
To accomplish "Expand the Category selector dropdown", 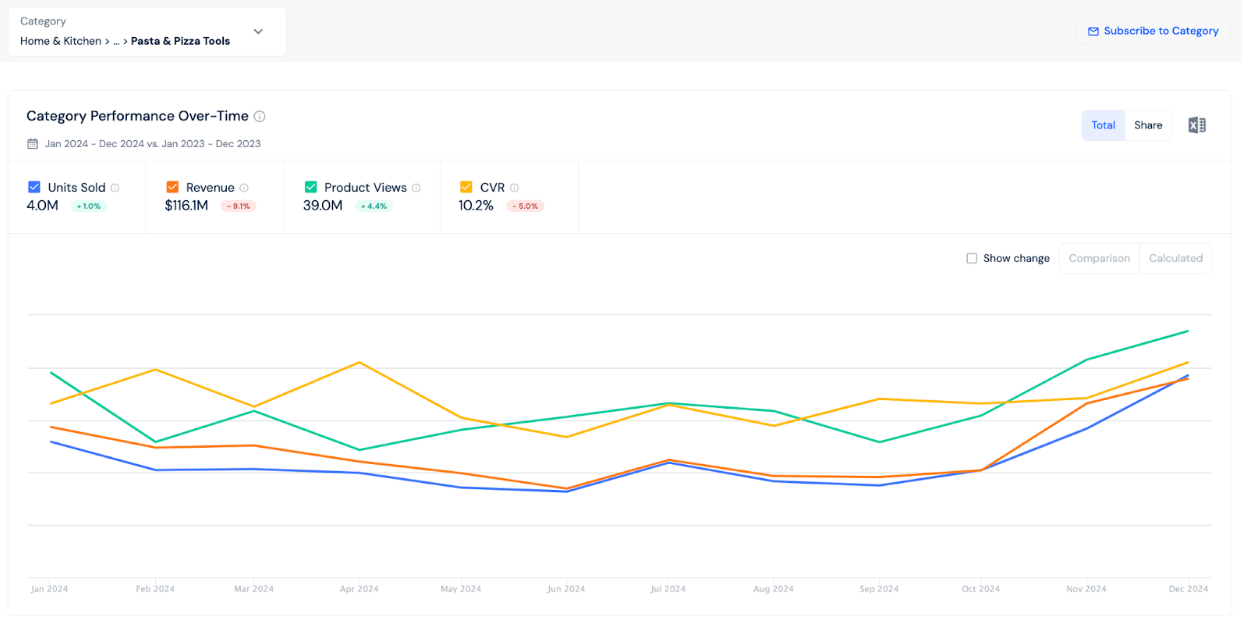I will (258, 31).
